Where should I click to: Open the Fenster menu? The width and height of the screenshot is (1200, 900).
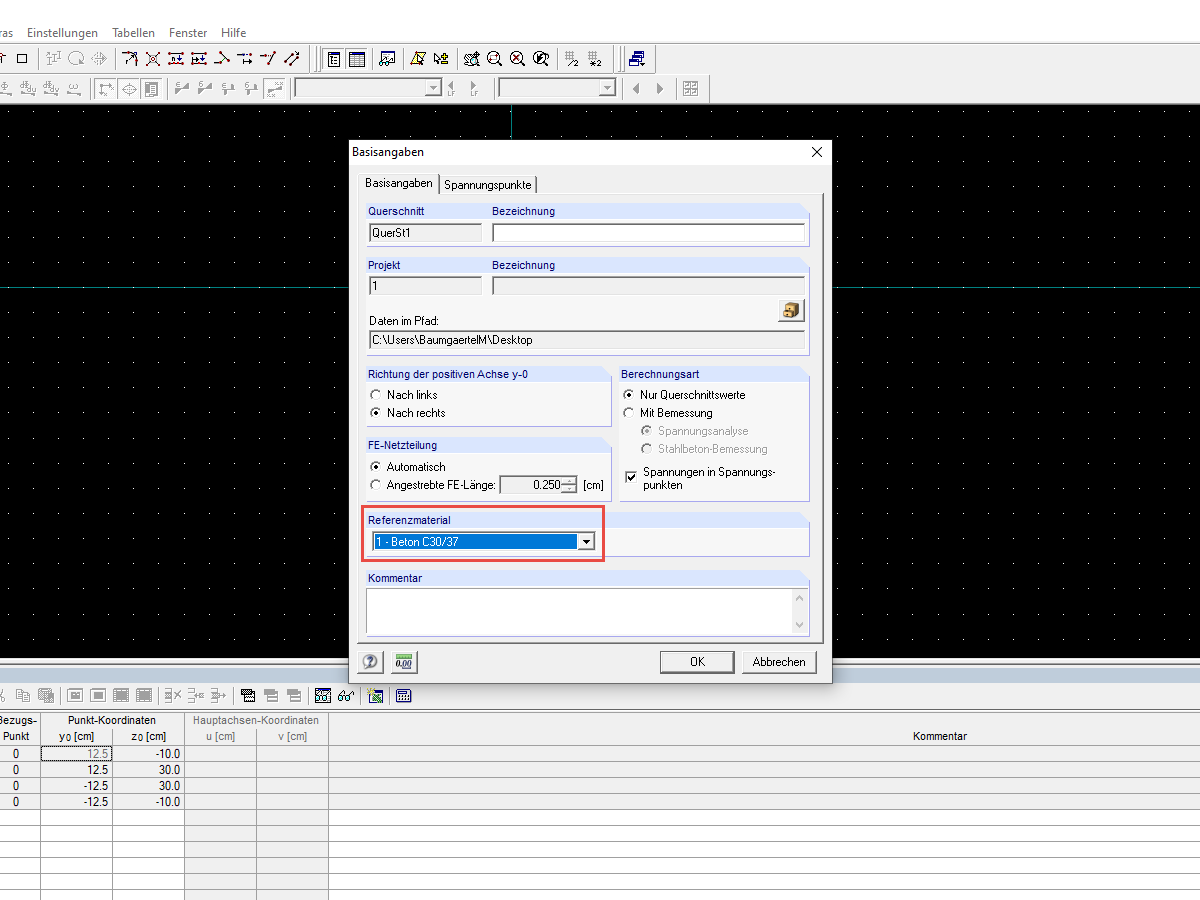[188, 33]
